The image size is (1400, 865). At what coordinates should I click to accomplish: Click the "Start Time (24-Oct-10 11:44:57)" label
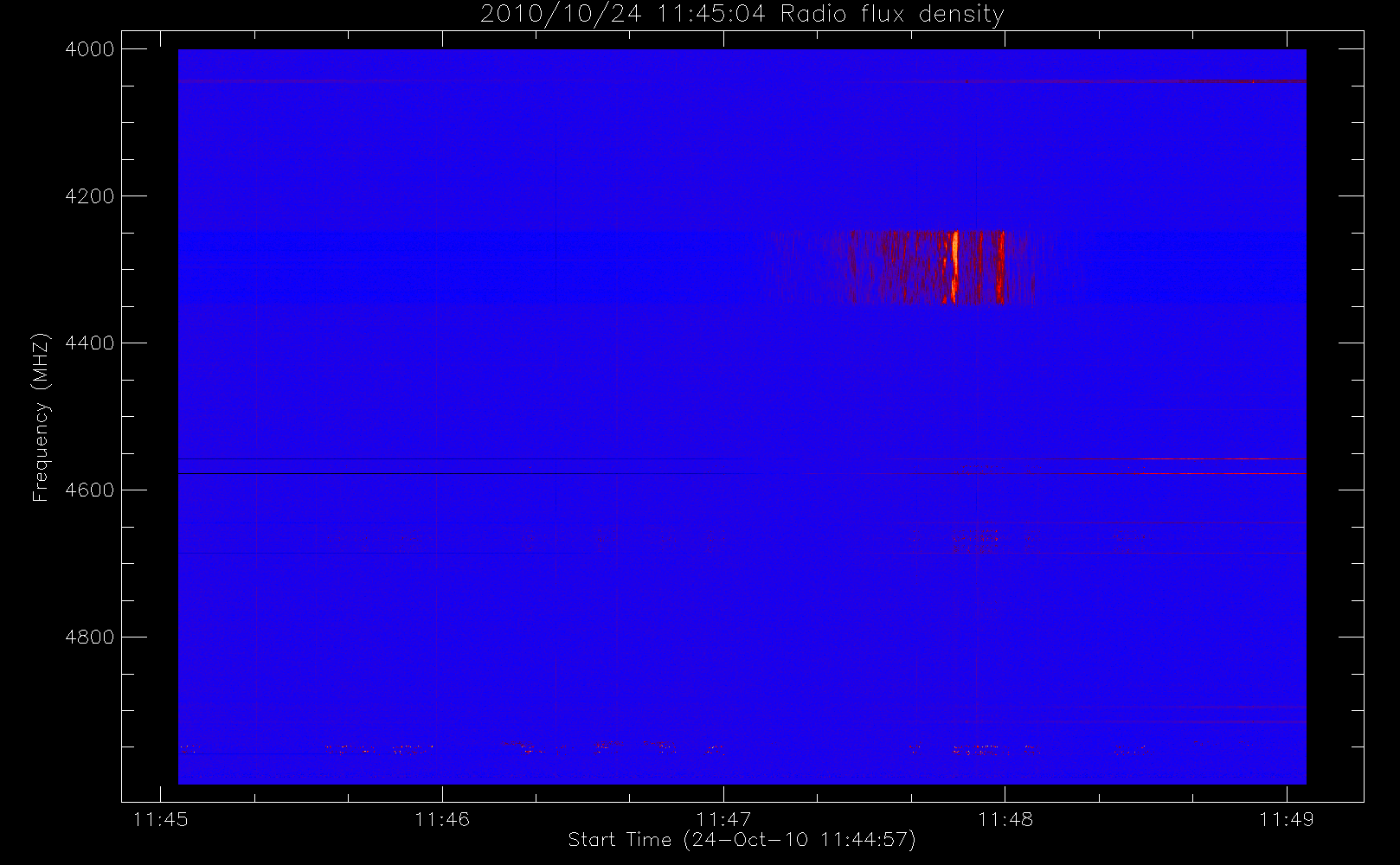[742, 840]
